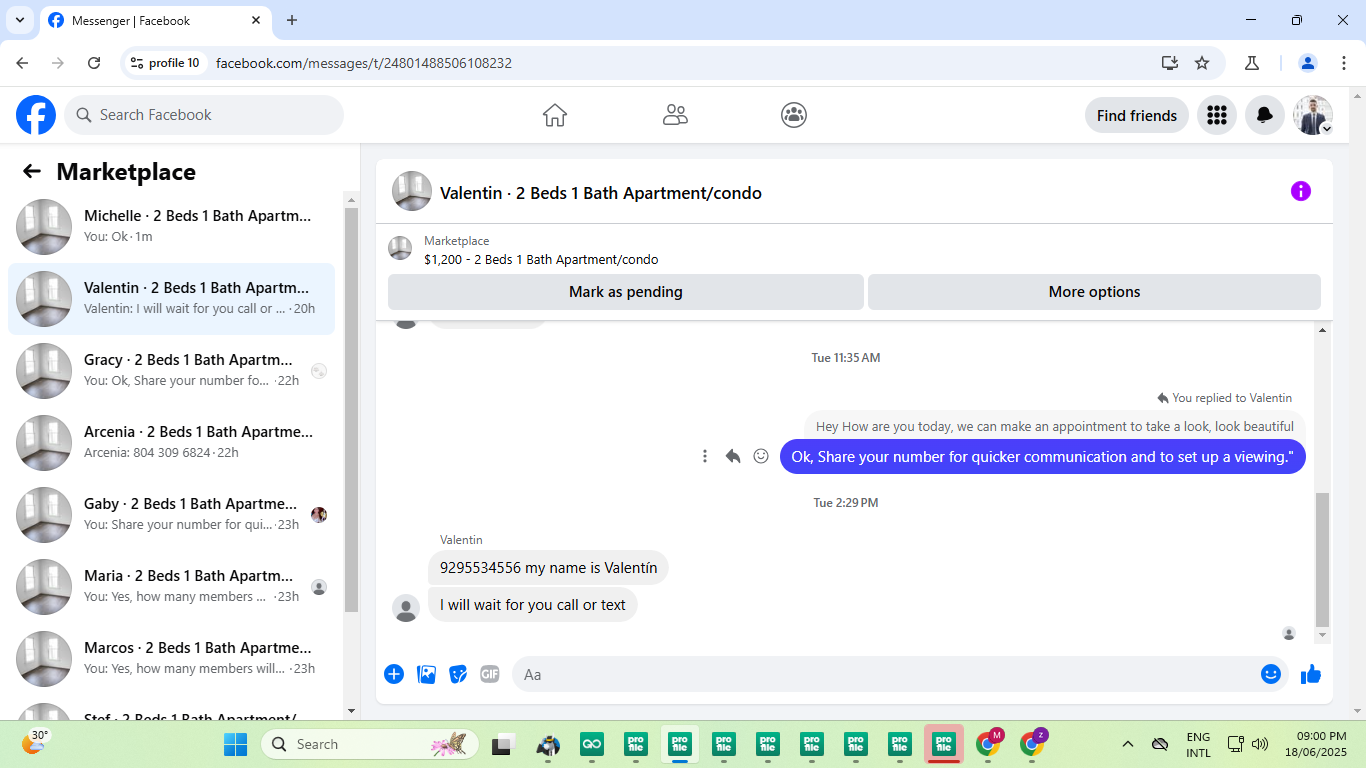Click the chat scrollbar up arrow
This screenshot has width=1366, height=768.
(x=1323, y=330)
